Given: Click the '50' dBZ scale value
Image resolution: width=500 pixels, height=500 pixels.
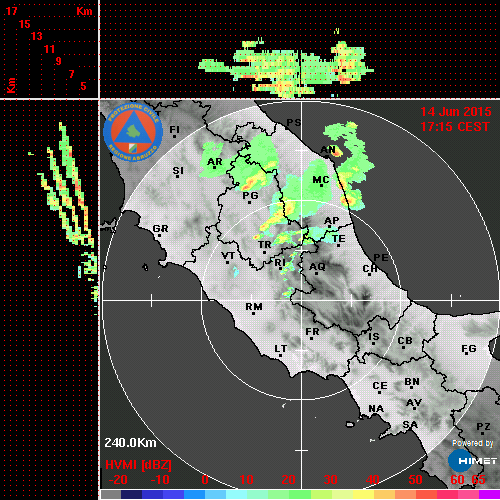Looking at the screenshot, I should pyautogui.click(x=415, y=480).
